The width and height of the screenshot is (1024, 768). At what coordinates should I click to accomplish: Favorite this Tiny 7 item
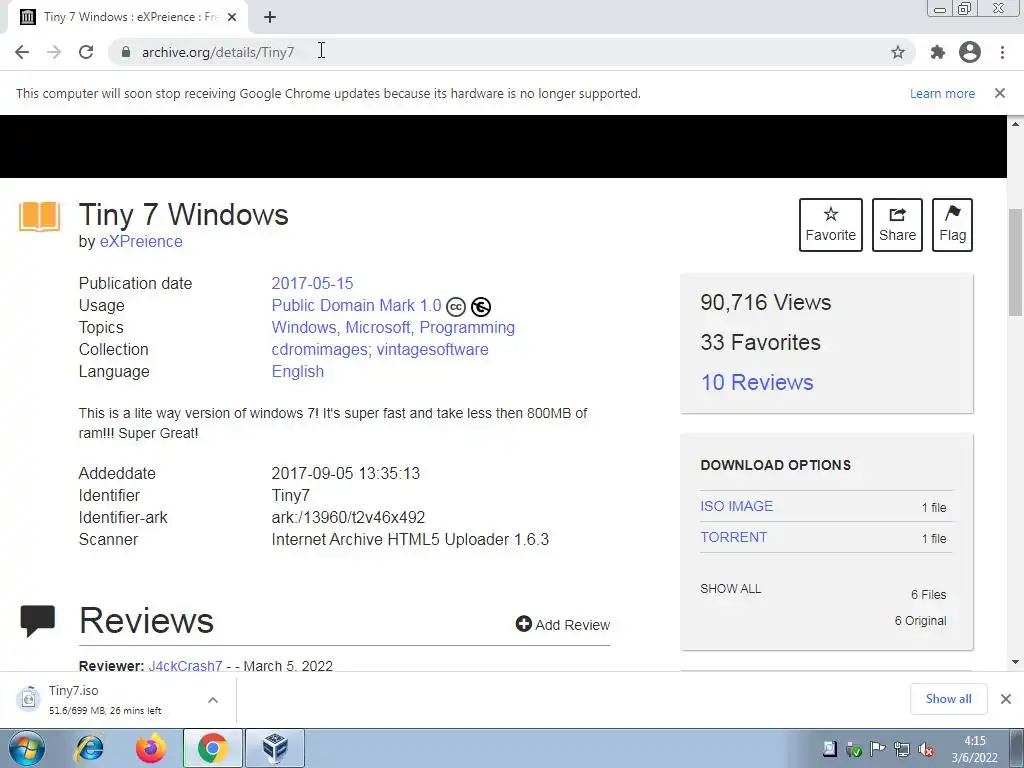tap(831, 225)
